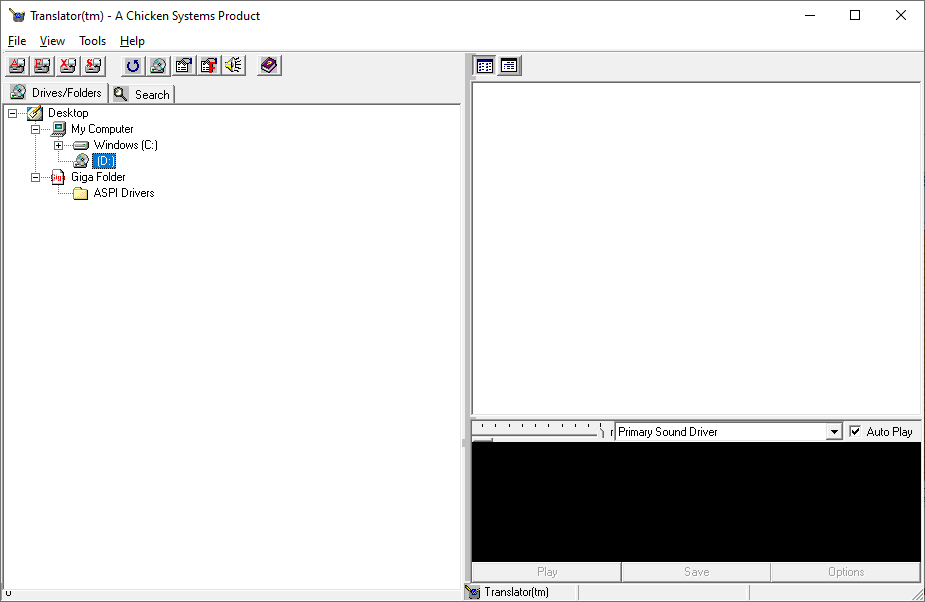Click the first toolbar icon with red 'A'
This screenshot has height=602, width=925.
(17, 66)
